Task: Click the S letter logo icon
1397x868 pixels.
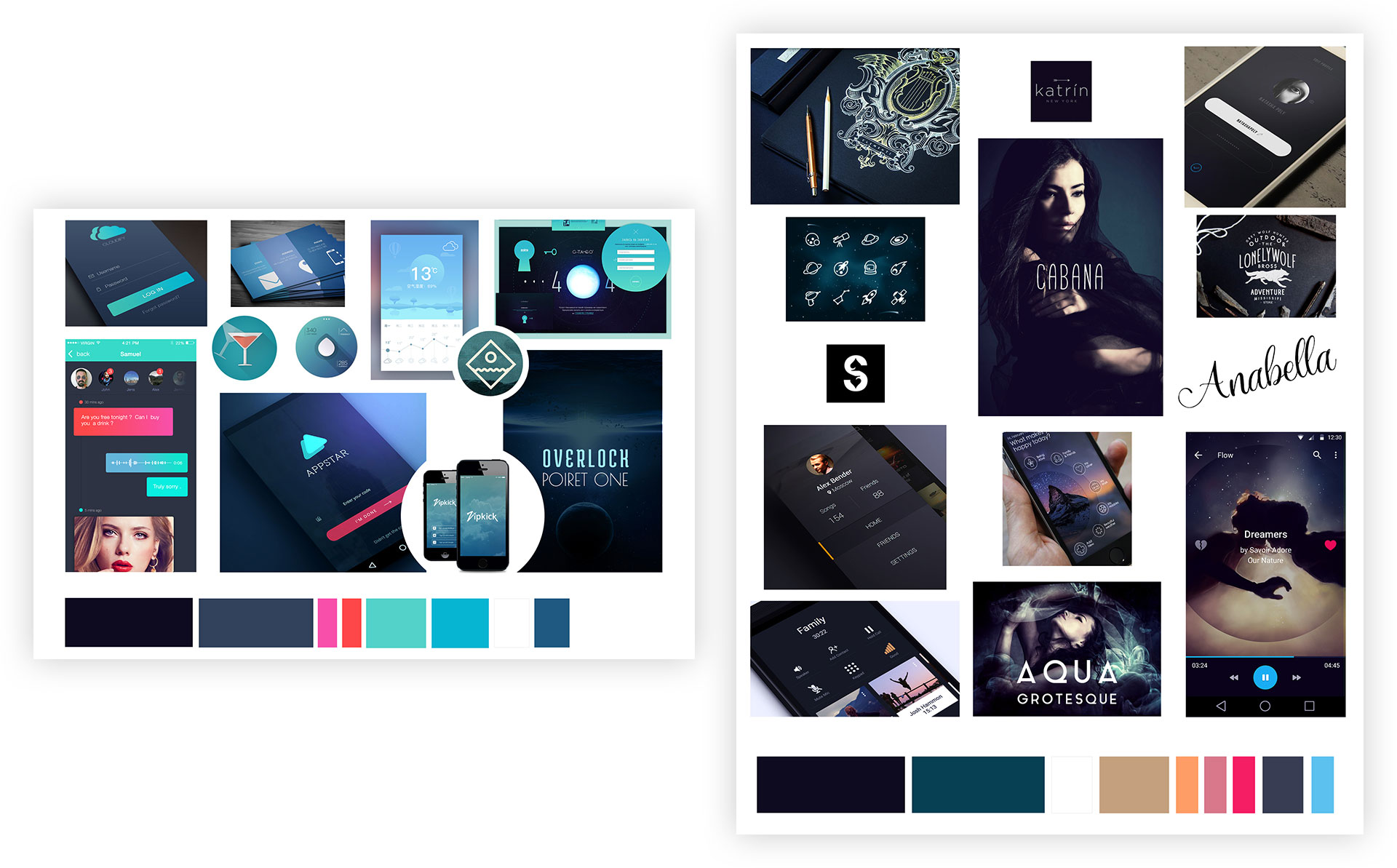Action: pos(854,374)
